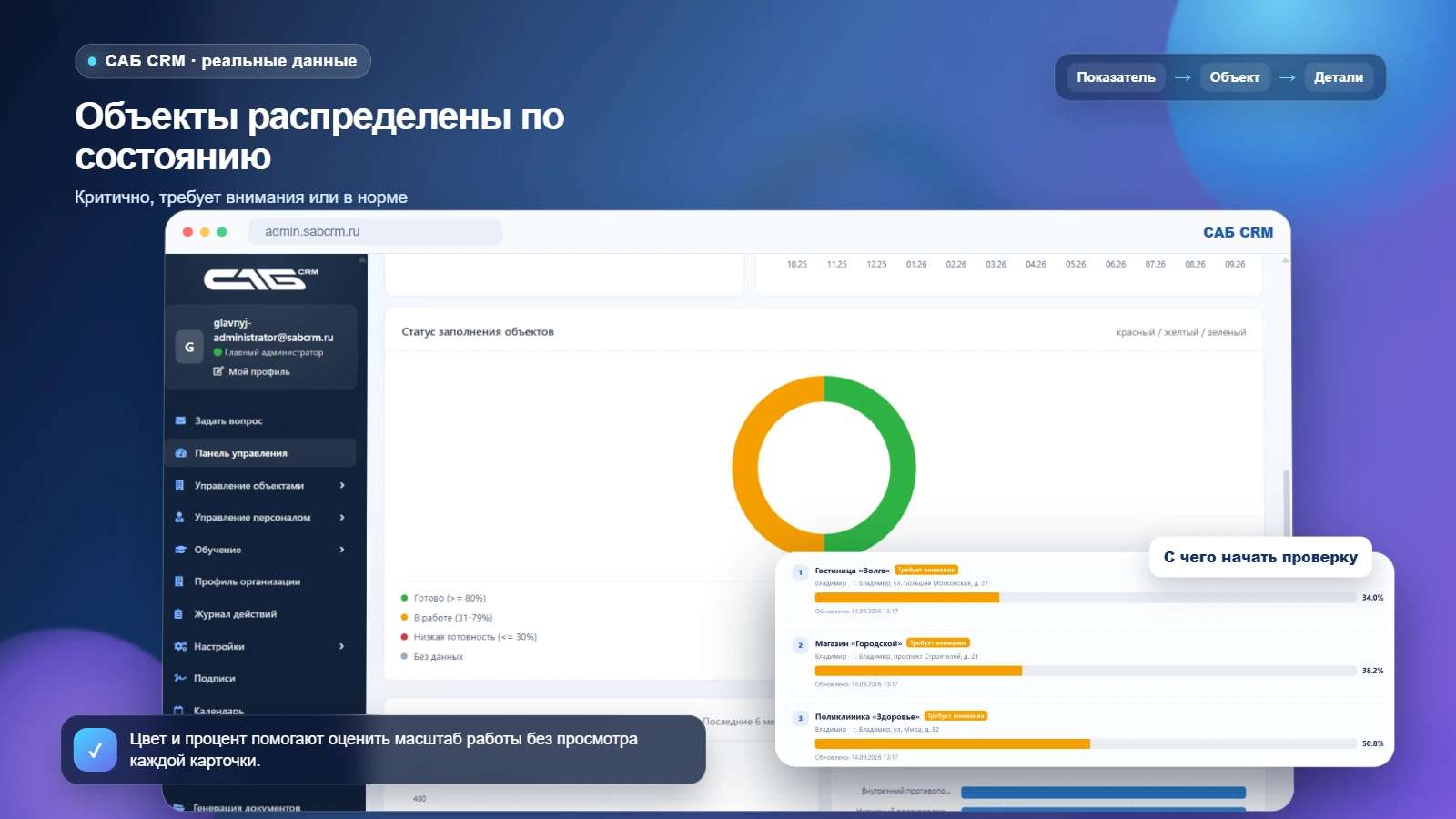Click the Объект pill
Viewport: 1456px width, 819px height.
pos(1235,77)
